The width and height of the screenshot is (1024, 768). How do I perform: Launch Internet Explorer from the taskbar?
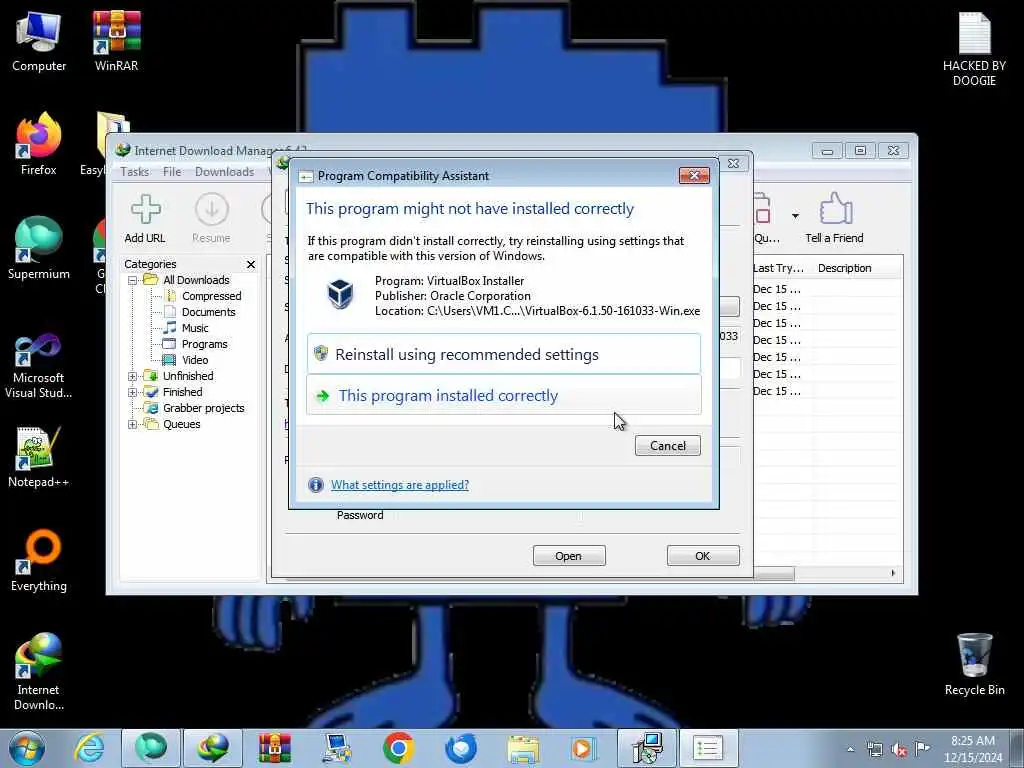pyautogui.click(x=89, y=748)
